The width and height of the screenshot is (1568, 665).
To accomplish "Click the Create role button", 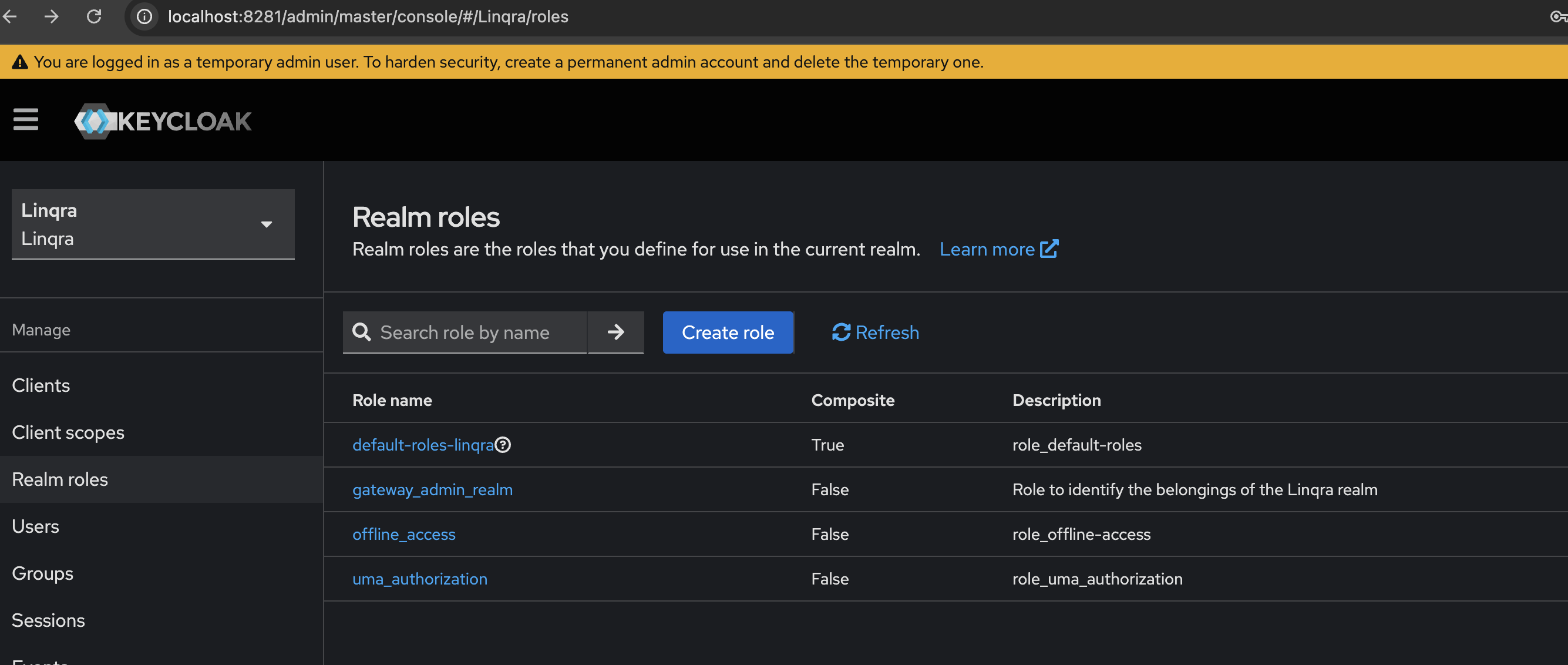I will pyautogui.click(x=728, y=332).
